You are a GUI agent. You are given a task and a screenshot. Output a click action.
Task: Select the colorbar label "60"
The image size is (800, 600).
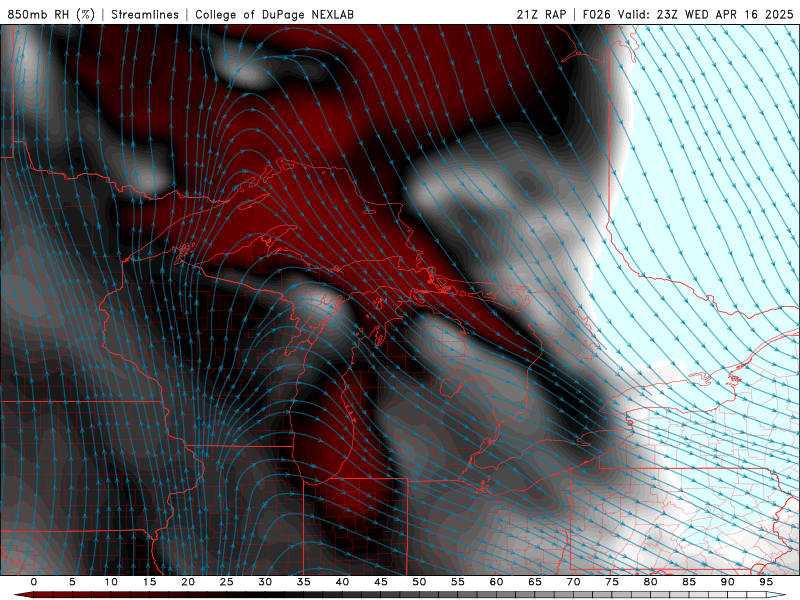[x=496, y=582]
